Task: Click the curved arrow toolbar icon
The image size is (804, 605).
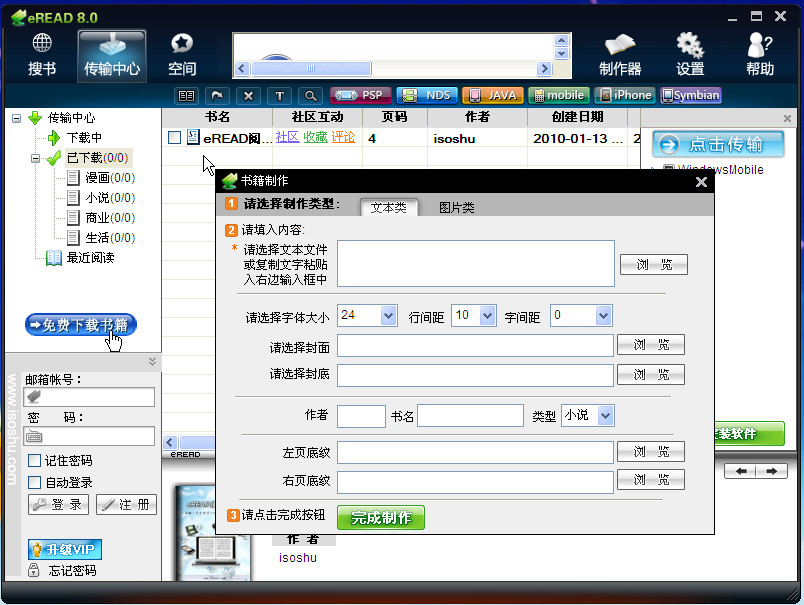Action: pyautogui.click(x=217, y=95)
